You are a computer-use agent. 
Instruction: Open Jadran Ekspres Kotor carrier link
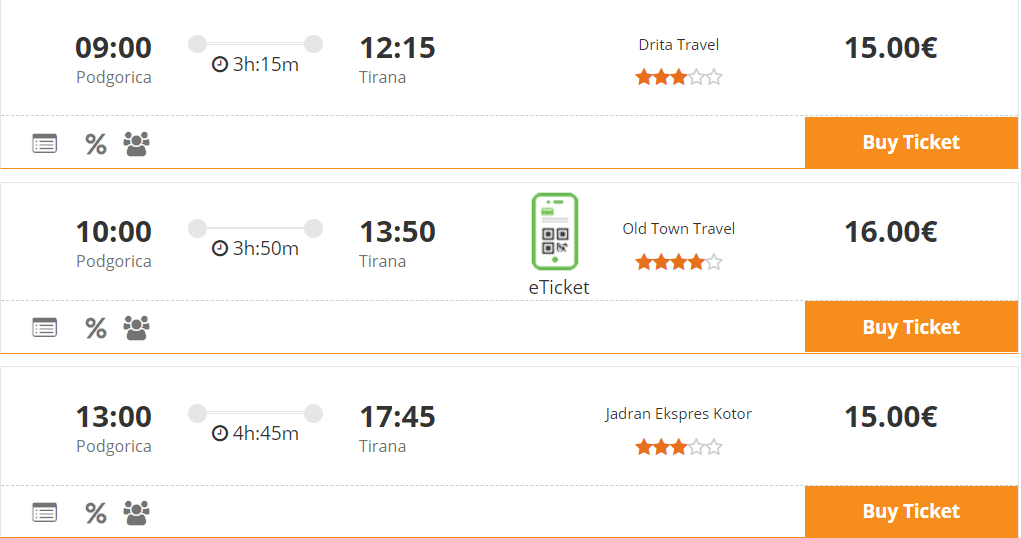click(x=678, y=414)
